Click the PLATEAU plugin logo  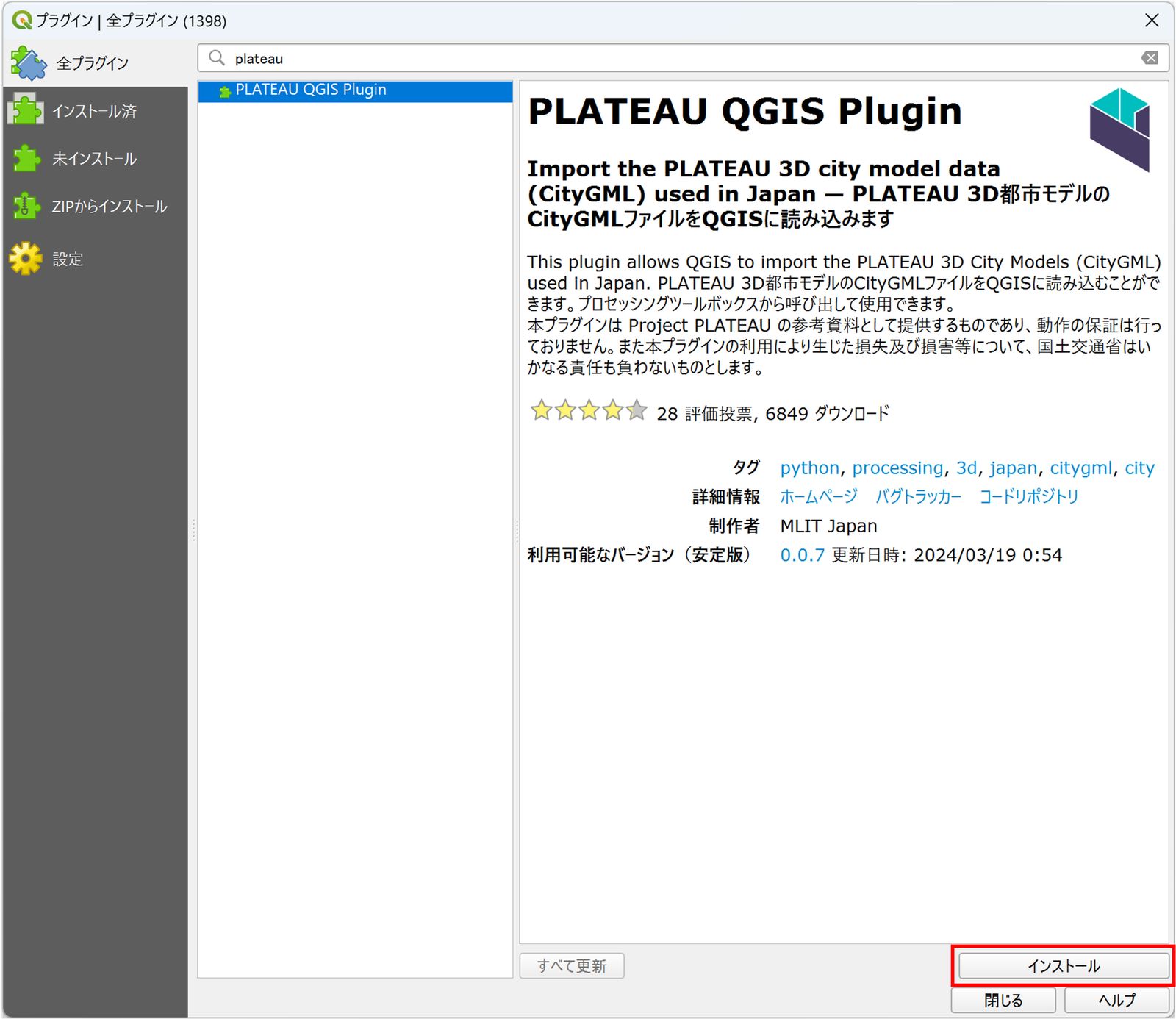[1119, 129]
